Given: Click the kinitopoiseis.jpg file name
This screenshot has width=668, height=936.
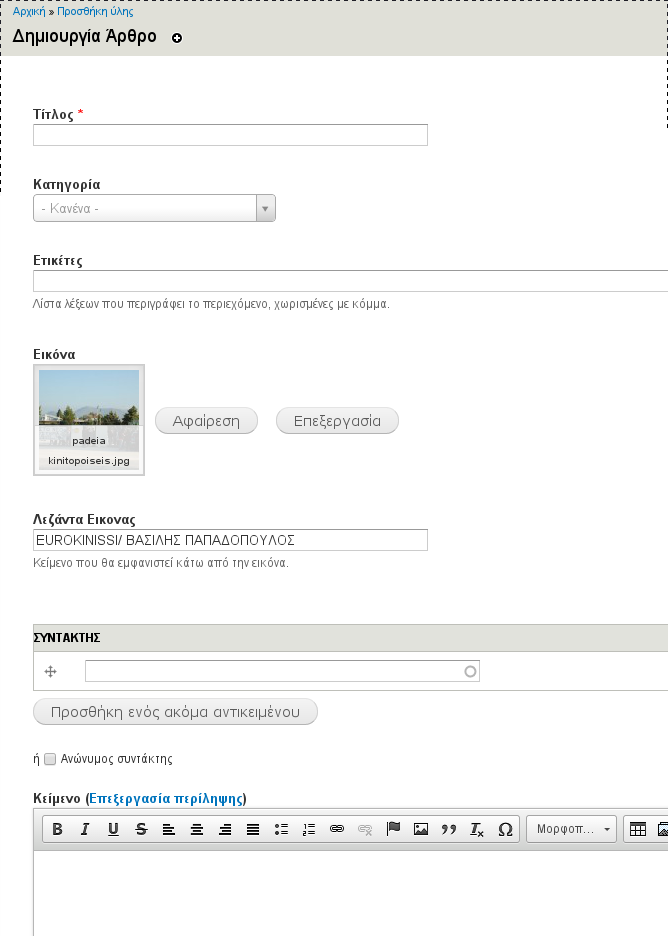Looking at the screenshot, I should (89, 461).
